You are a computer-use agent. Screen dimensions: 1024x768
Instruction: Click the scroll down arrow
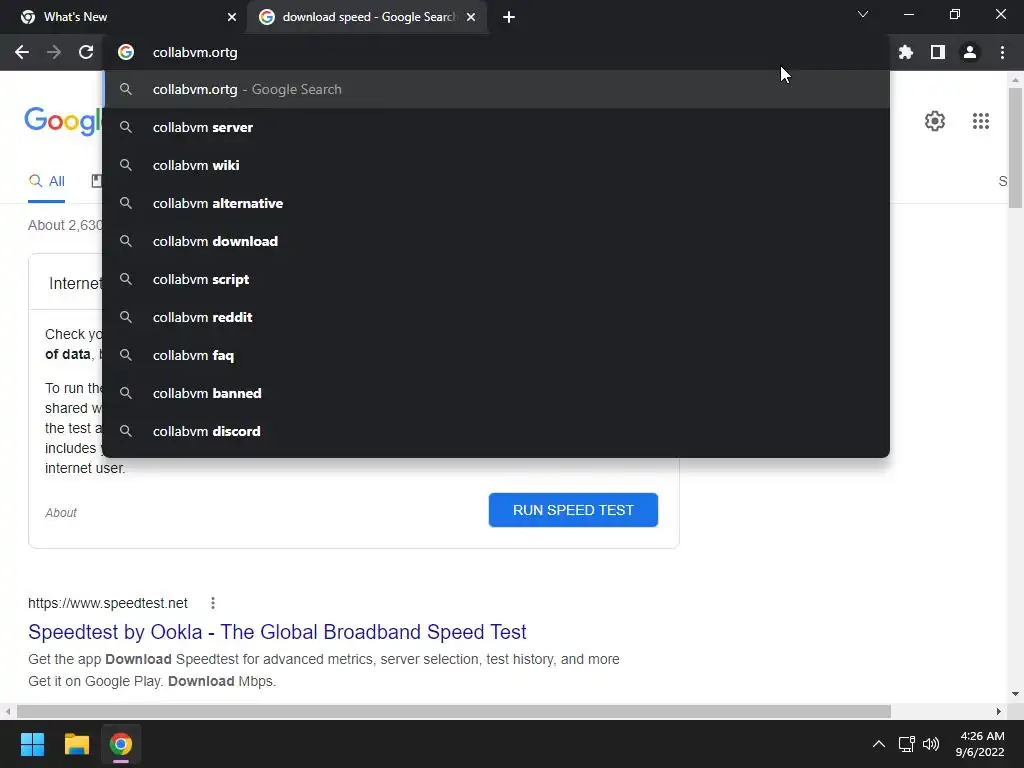tap(1015, 694)
